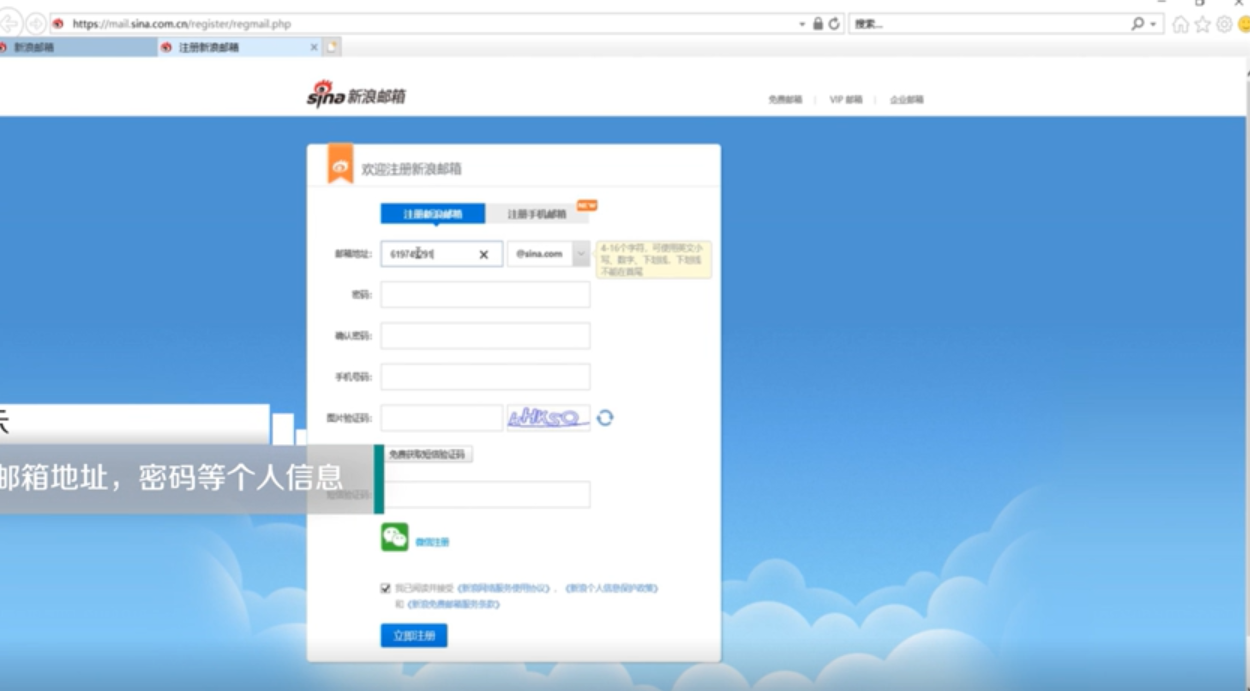Refresh the captcha image
The width and height of the screenshot is (1250, 691).
pyautogui.click(x=604, y=418)
